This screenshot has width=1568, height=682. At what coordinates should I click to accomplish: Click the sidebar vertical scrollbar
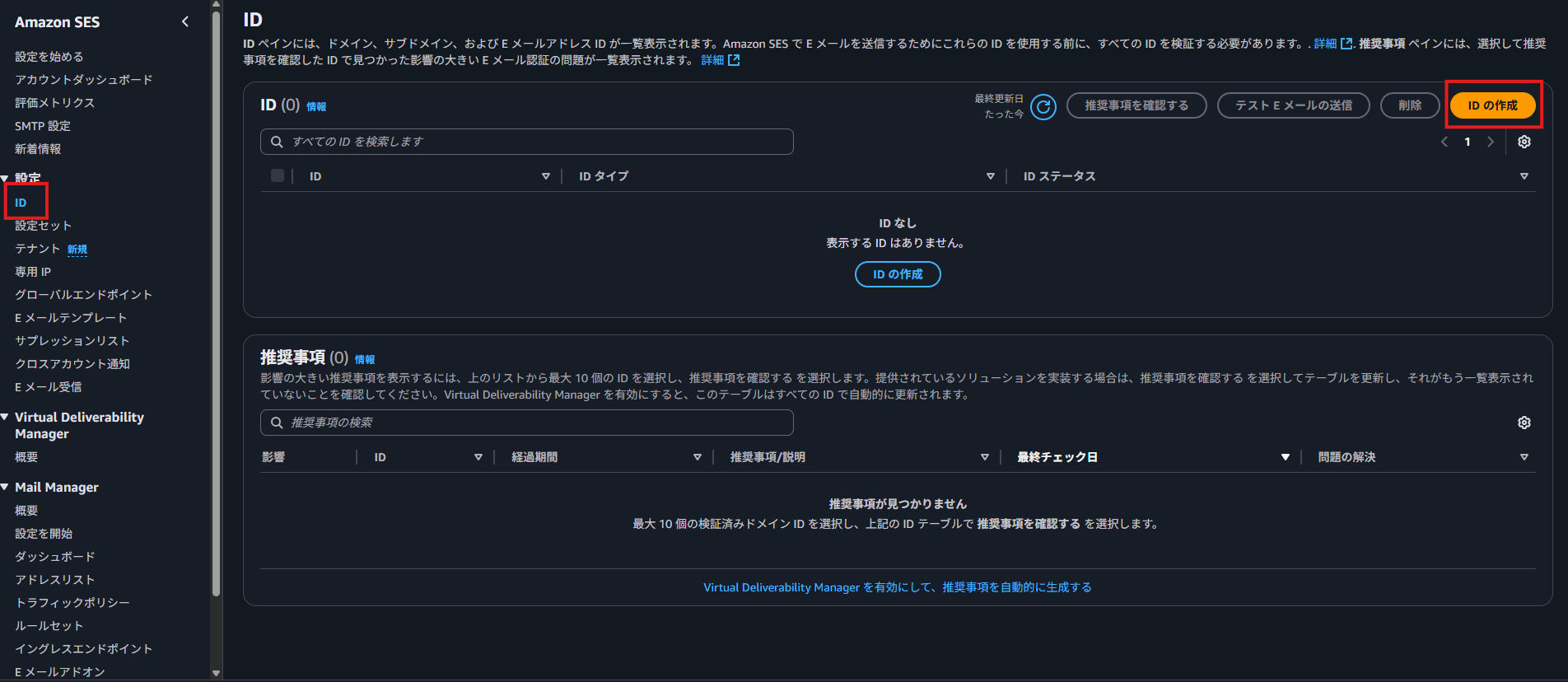click(216, 329)
